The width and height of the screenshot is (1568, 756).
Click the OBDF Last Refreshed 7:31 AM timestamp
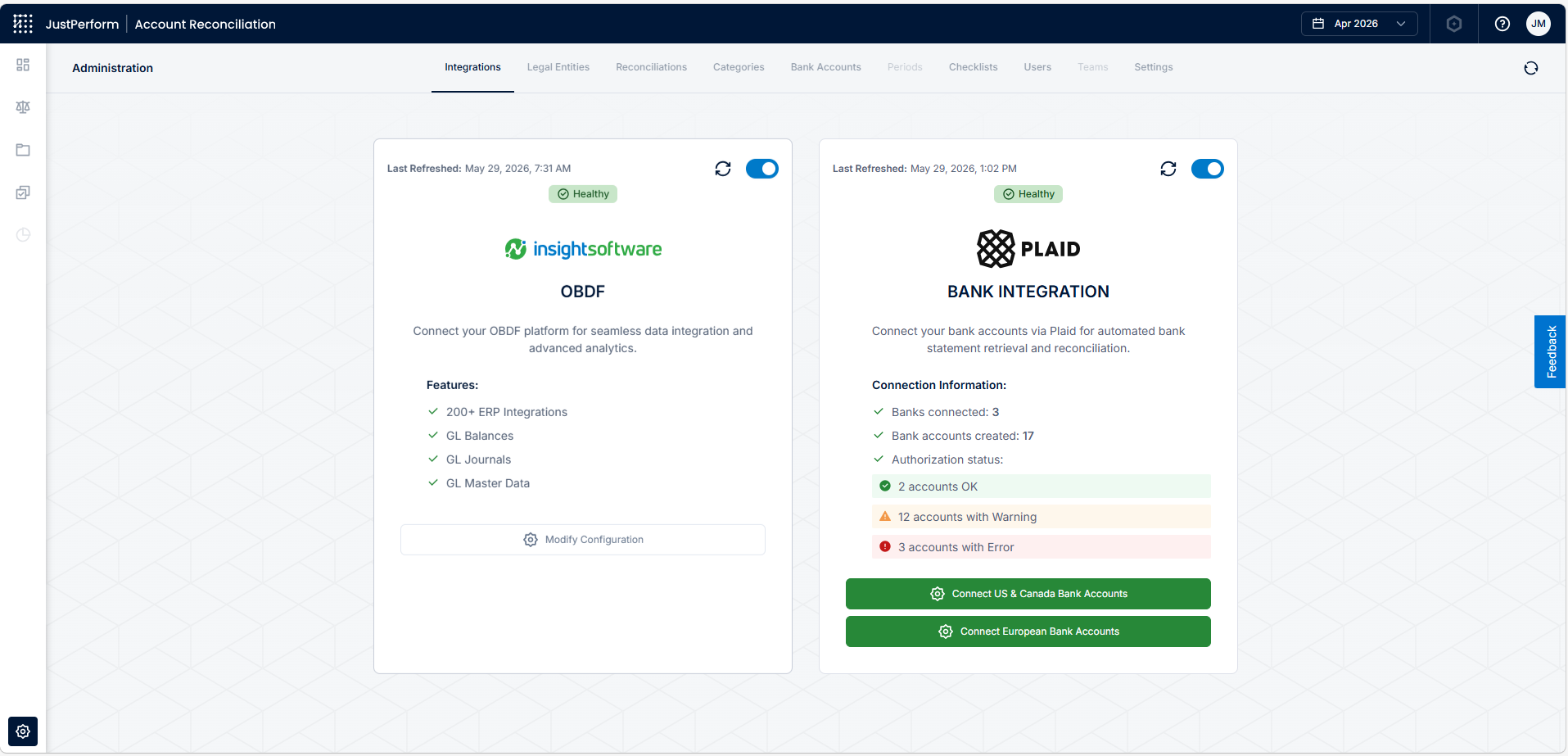click(x=479, y=169)
